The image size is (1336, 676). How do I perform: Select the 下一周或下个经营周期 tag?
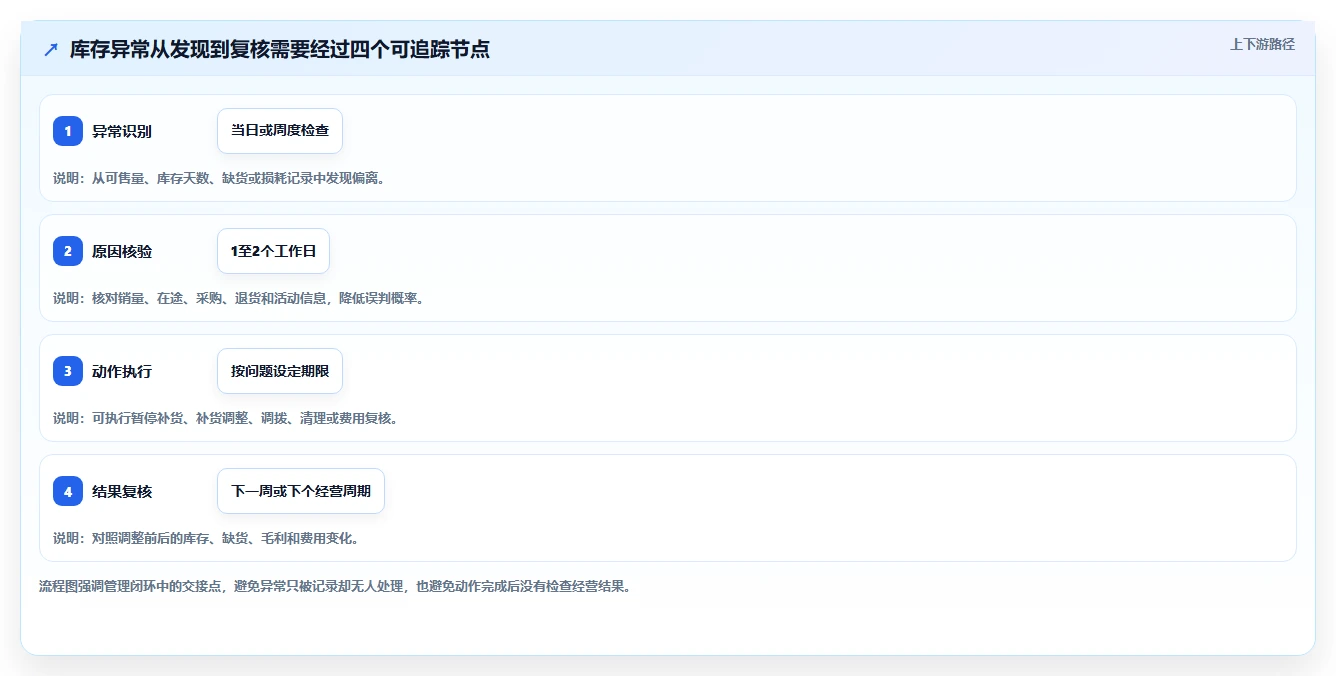coord(301,491)
